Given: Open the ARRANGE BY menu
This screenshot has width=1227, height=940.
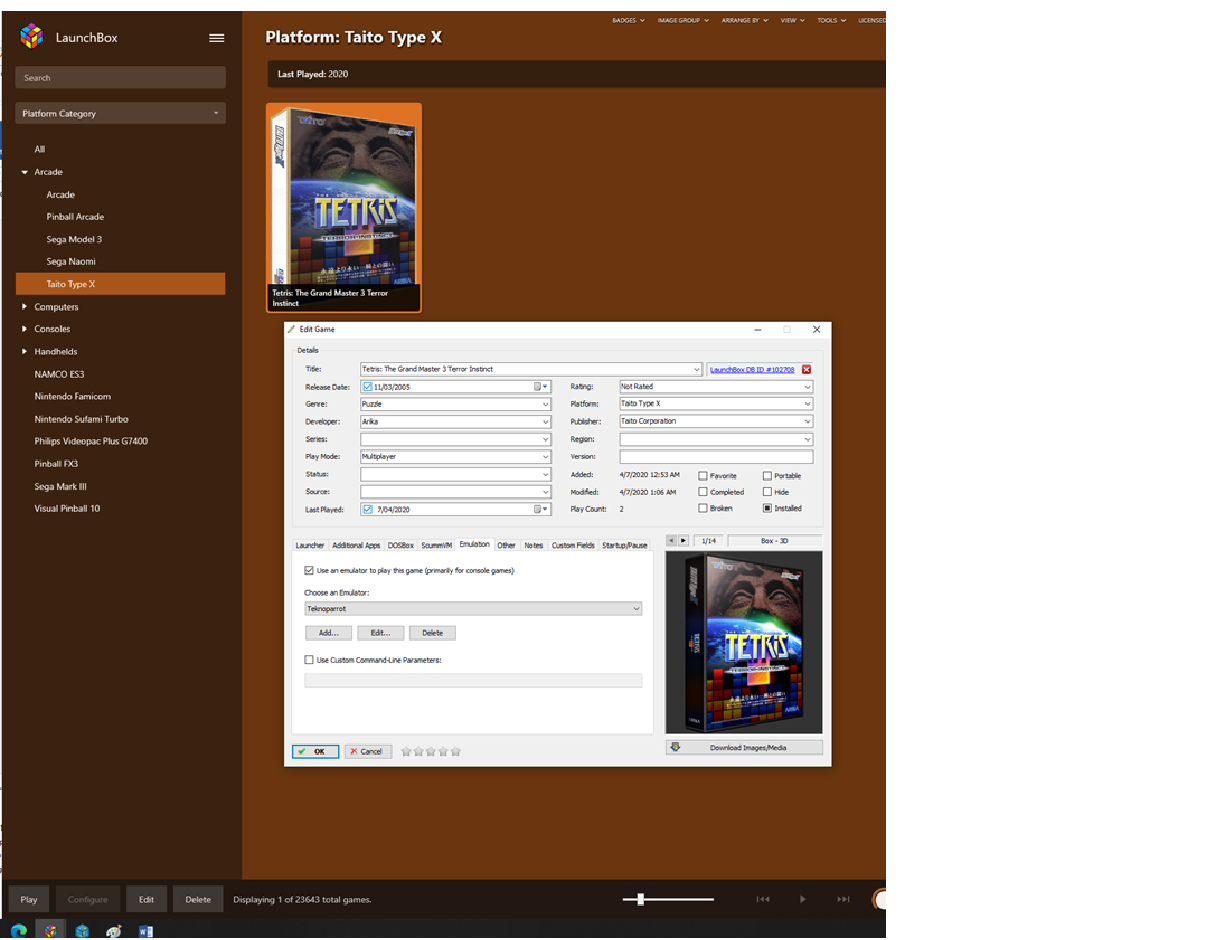Looking at the screenshot, I should point(744,20).
